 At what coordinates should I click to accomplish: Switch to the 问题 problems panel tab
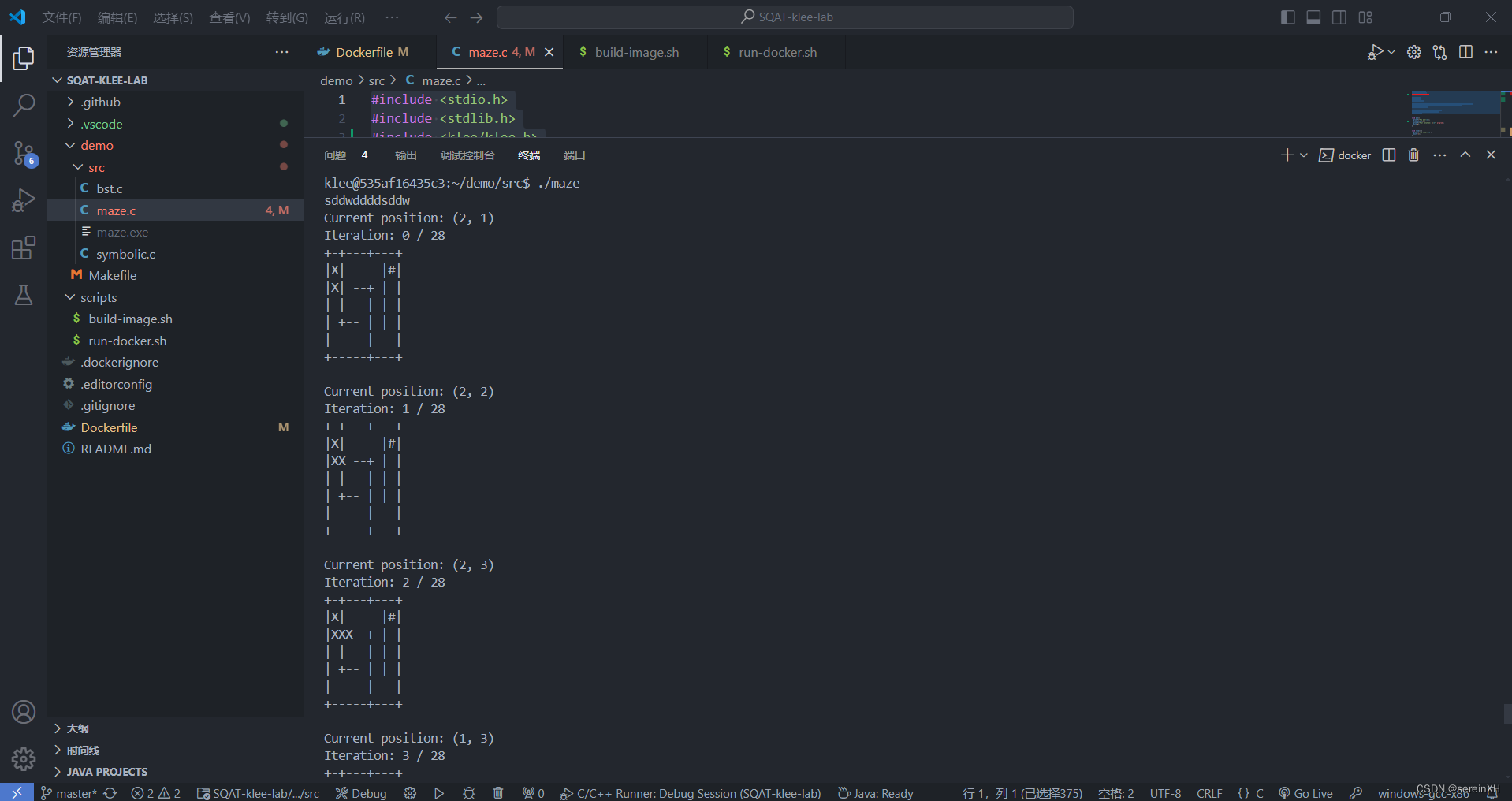tap(335, 155)
